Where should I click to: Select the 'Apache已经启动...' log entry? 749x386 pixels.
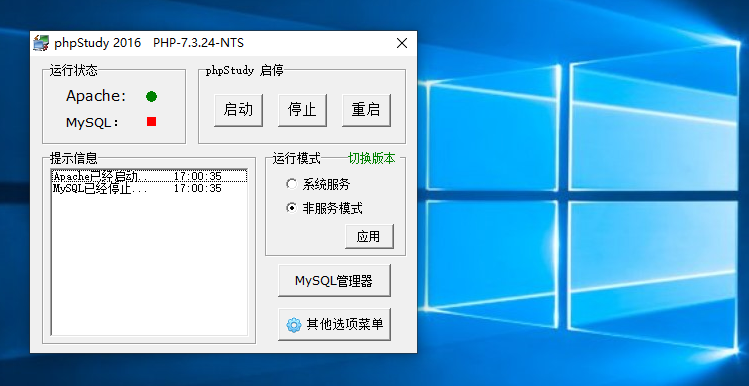(x=149, y=177)
